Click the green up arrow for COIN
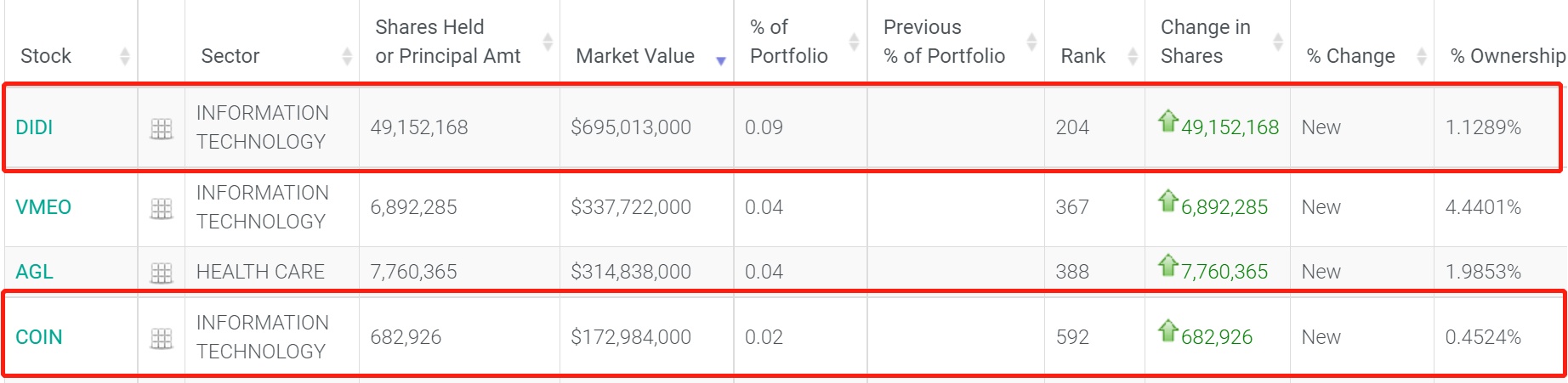This screenshot has height=383, width=1568. point(1168,331)
